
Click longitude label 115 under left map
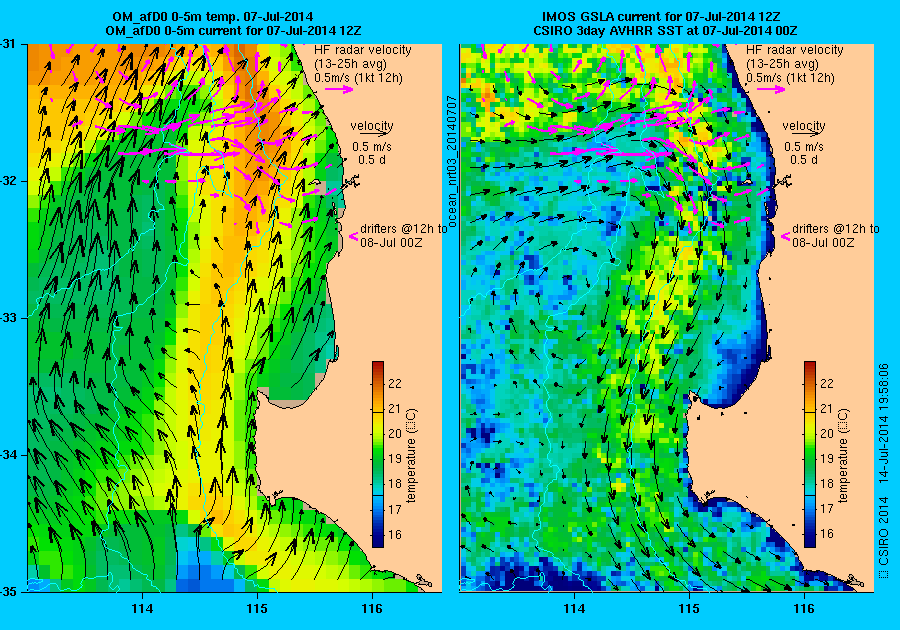pos(257,609)
